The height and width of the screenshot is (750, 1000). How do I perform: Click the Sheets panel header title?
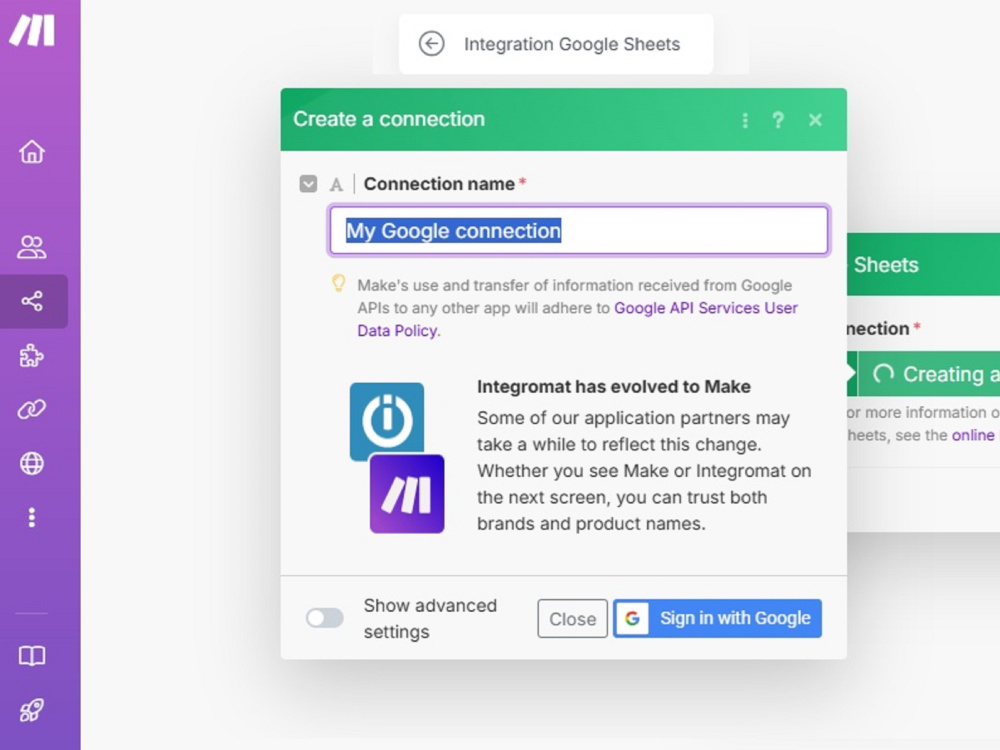point(886,265)
